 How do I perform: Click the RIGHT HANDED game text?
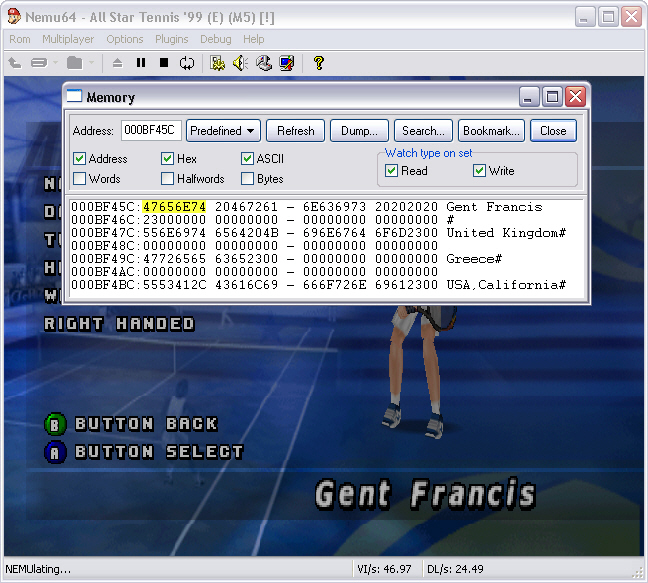119,324
